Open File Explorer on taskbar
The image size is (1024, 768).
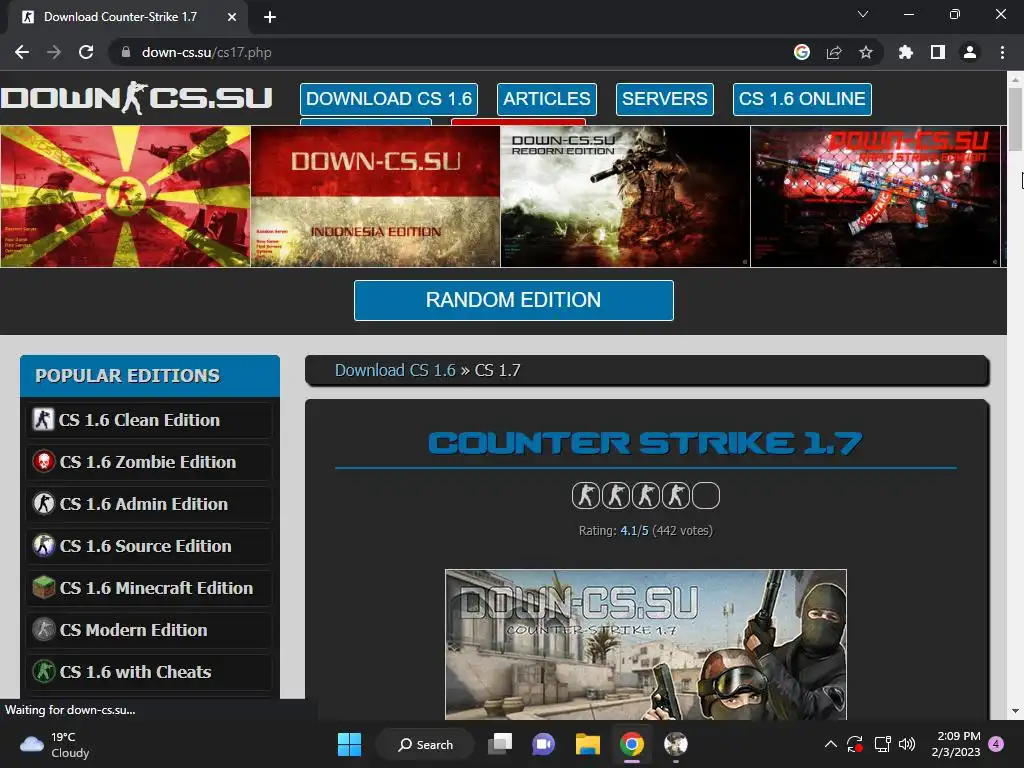[588, 744]
